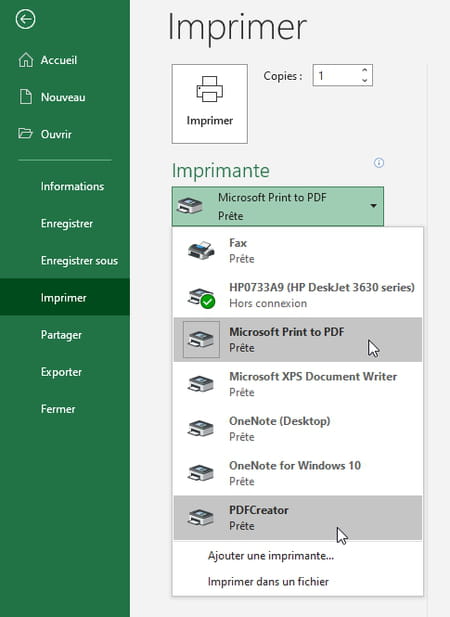Select the HP DeskJet 3630 printer icon
The width and height of the screenshot is (450, 617).
click(x=201, y=297)
